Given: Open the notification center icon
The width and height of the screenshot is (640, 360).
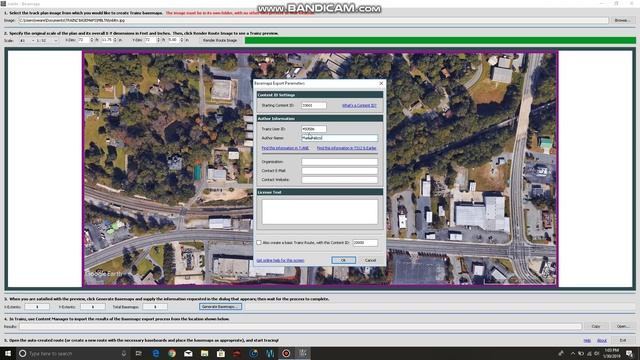Looking at the screenshot, I should point(630,353).
